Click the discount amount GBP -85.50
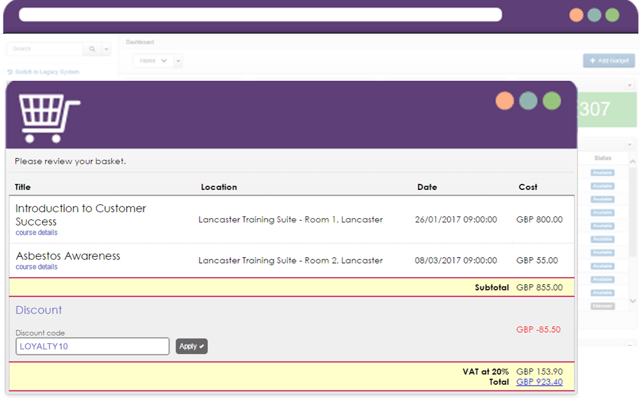This screenshot has width=640, height=398. [538, 329]
